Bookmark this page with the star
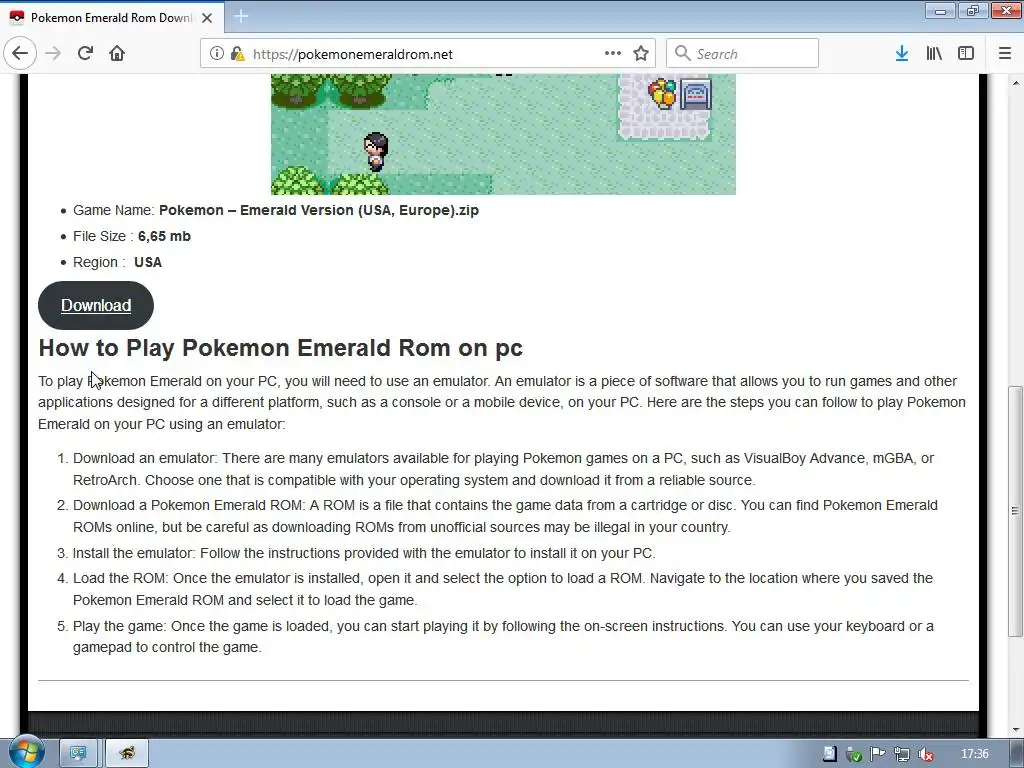This screenshot has height=768, width=1024. tap(641, 54)
